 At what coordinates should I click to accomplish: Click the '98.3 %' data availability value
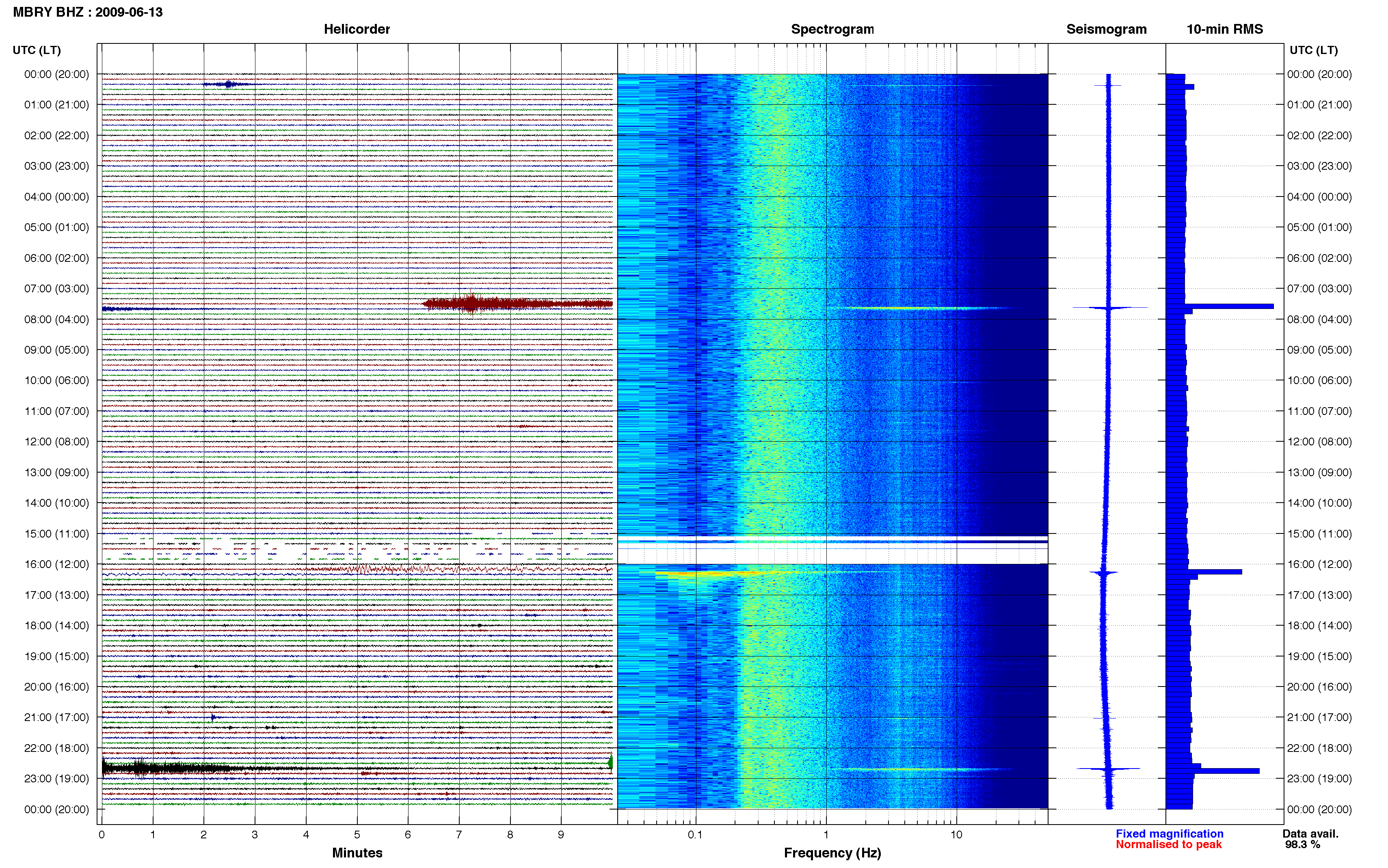tap(1302, 844)
